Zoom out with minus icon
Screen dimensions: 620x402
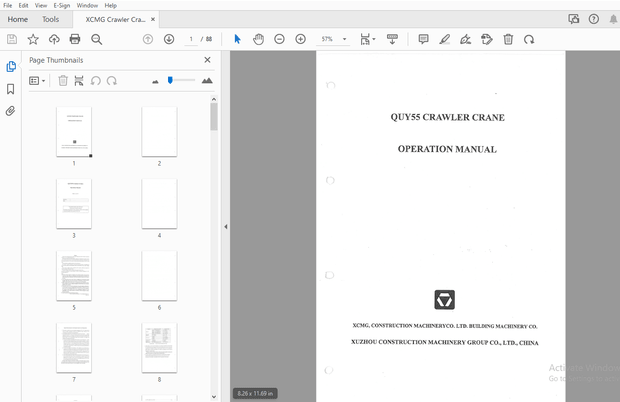[x=279, y=39]
